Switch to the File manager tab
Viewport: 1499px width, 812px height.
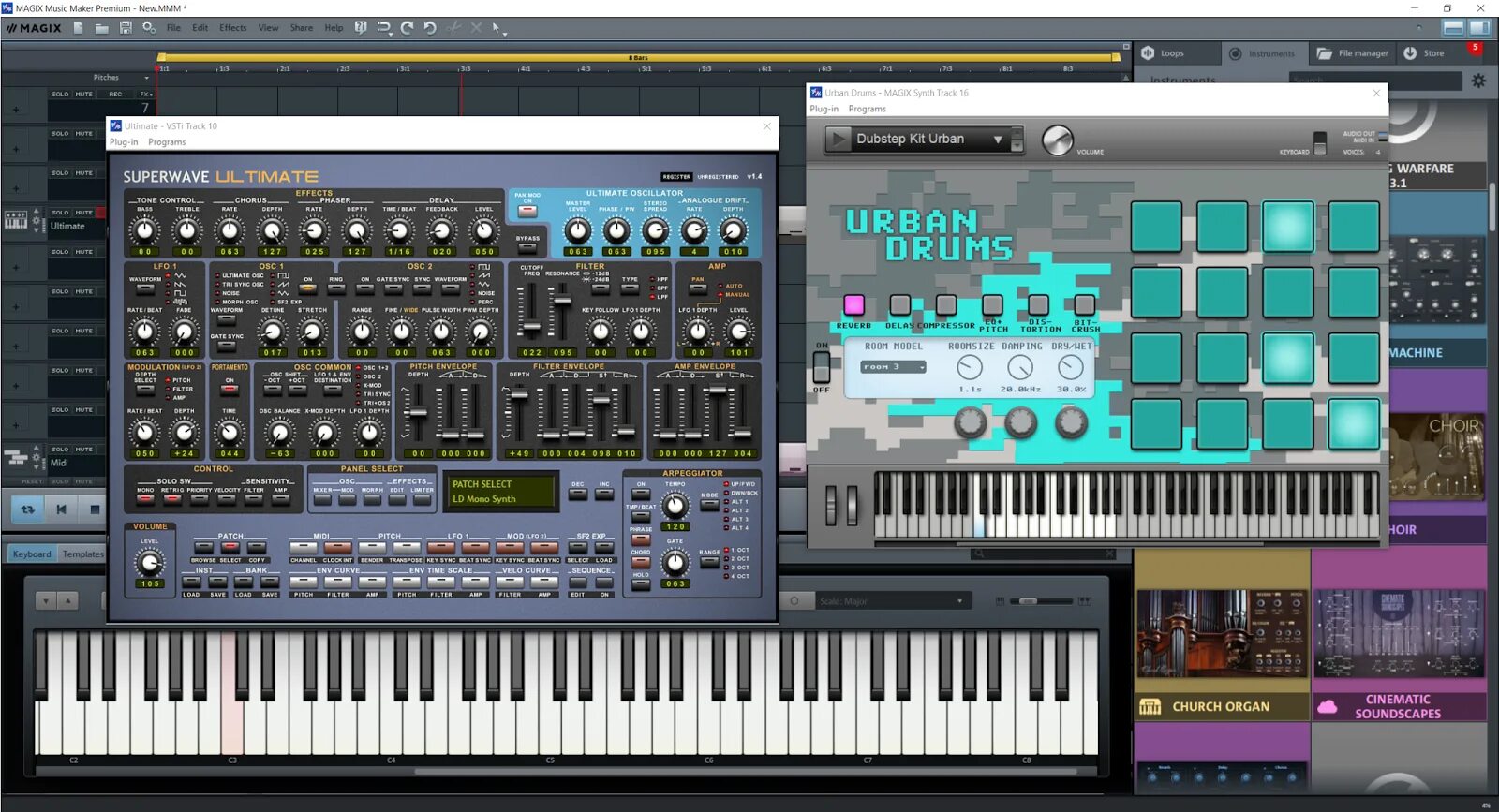[1352, 53]
